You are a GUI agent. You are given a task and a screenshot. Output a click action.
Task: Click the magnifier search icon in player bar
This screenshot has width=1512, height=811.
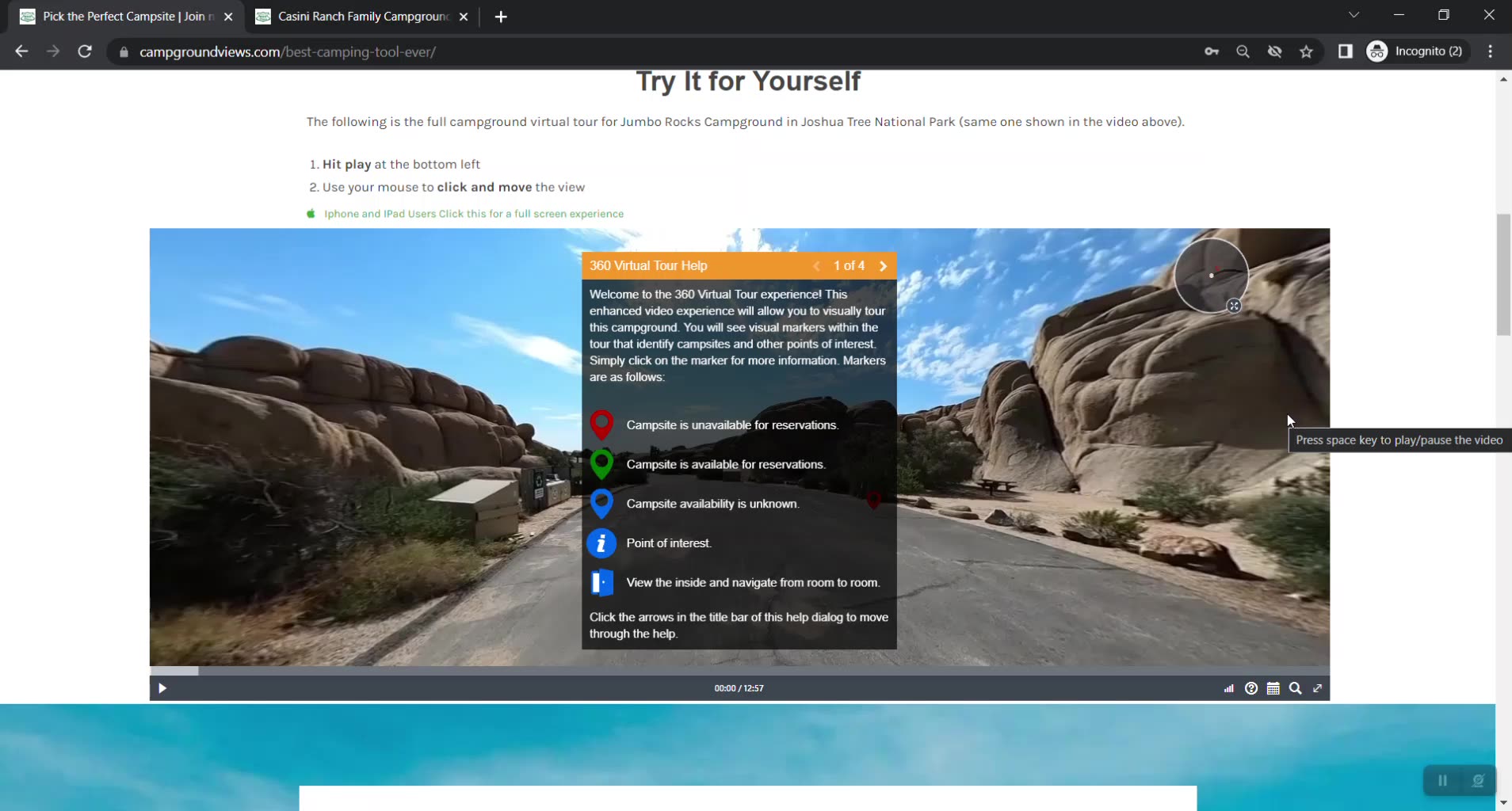click(1296, 688)
